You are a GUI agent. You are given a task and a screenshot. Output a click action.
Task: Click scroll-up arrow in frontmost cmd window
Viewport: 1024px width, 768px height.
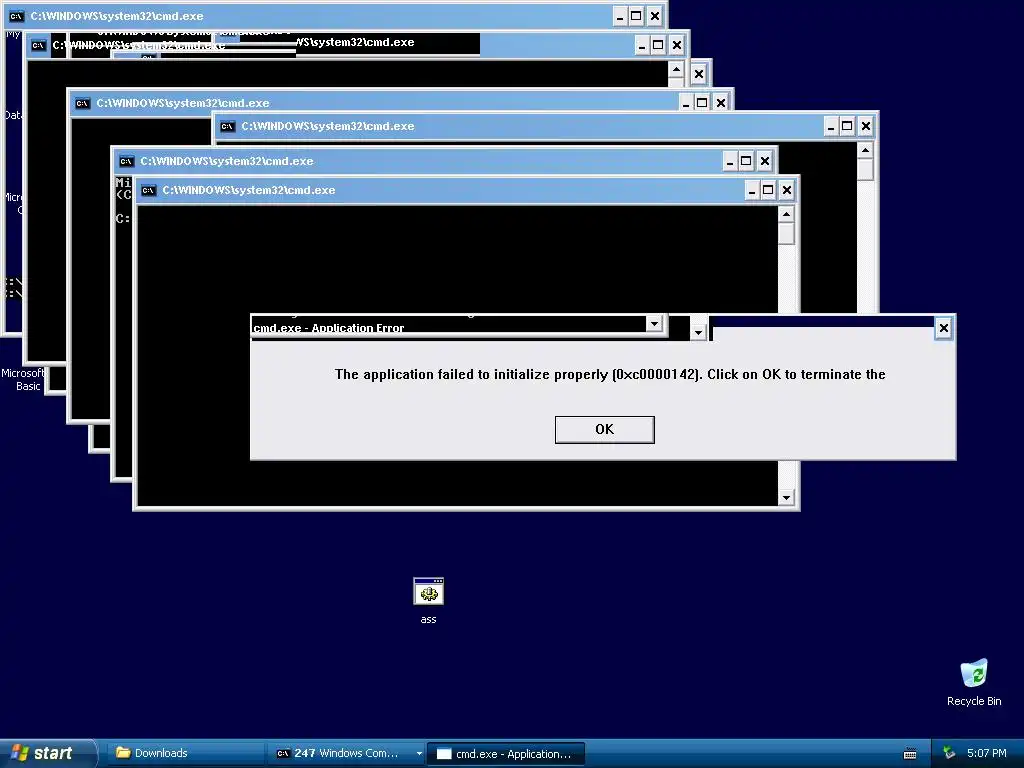pos(786,214)
